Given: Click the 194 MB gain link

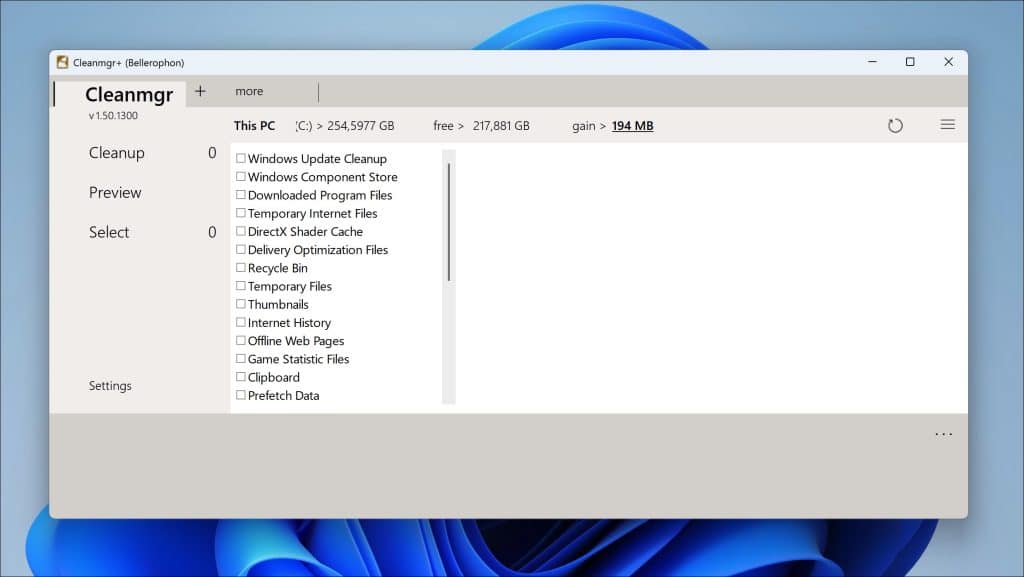Looking at the screenshot, I should click(x=632, y=126).
